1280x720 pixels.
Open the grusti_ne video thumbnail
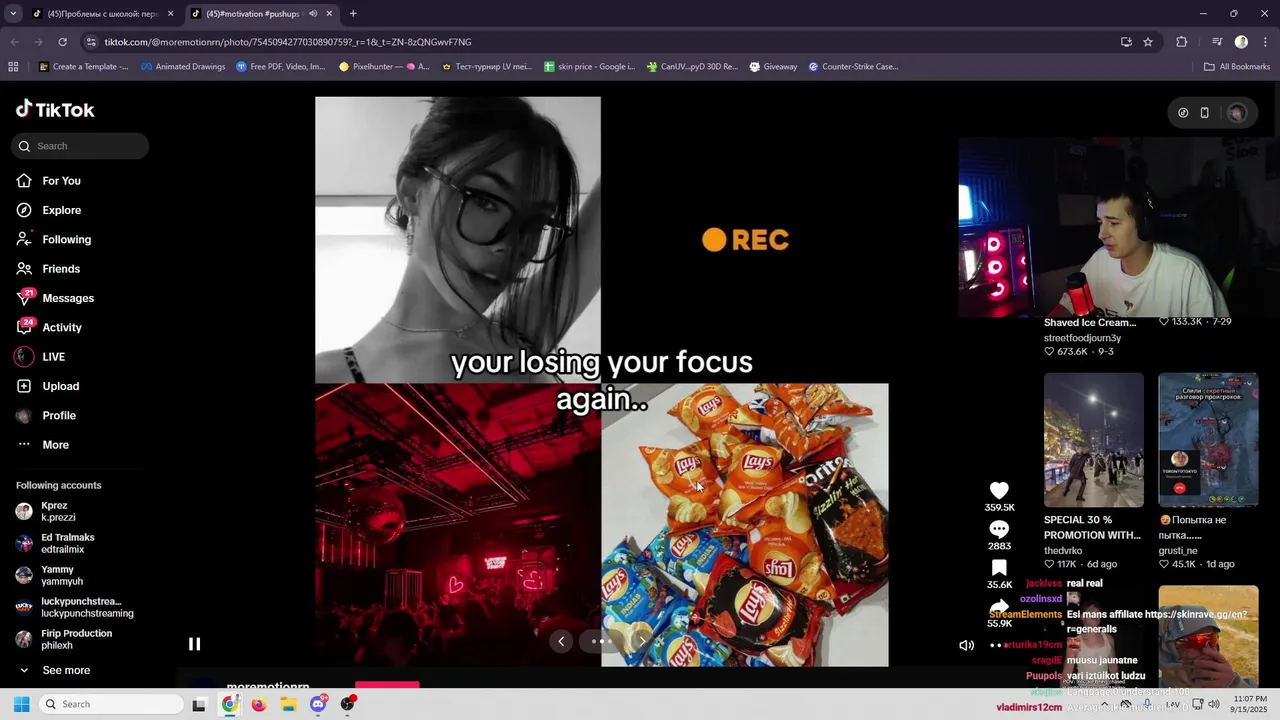pos(1208,440)
